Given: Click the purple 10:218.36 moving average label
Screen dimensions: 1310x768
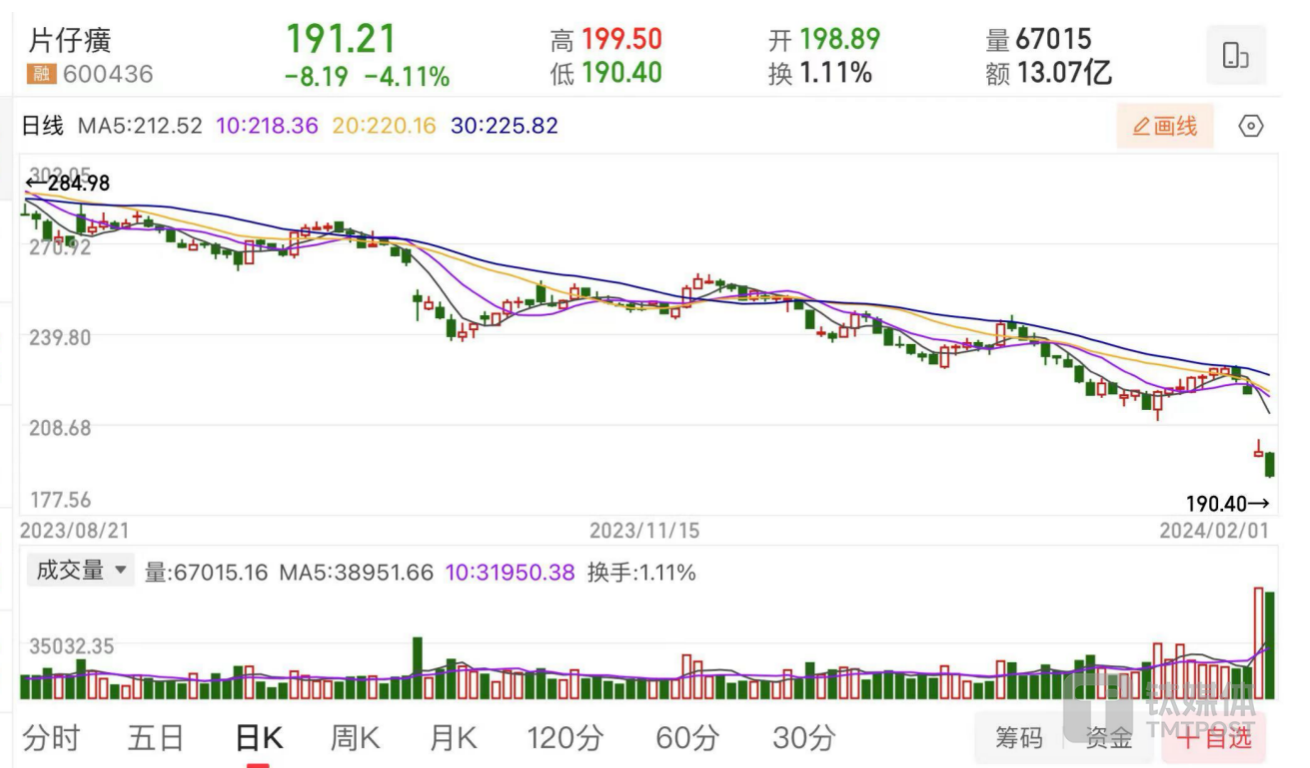Looking at the screenshot, I should coord(267,126).
